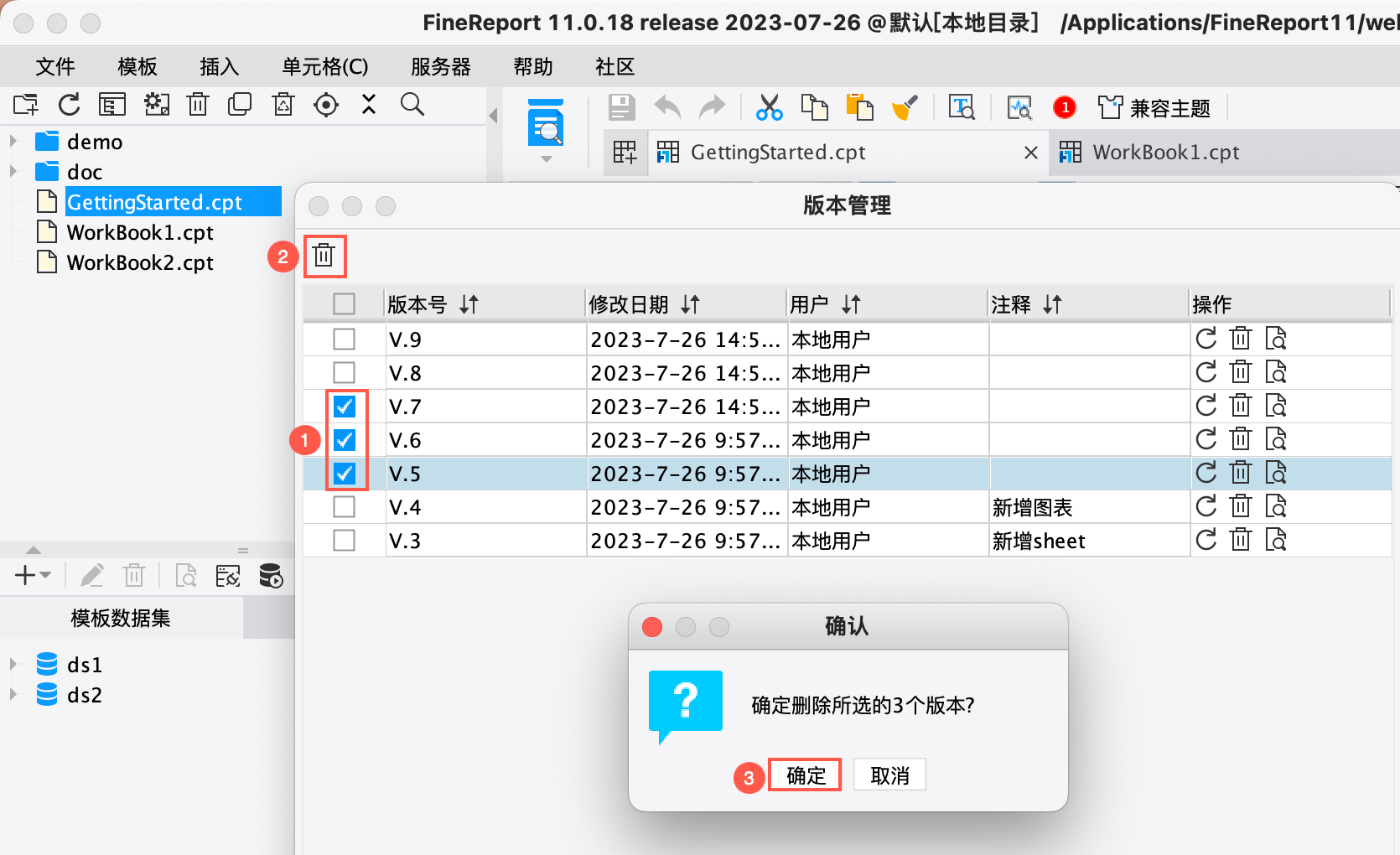This screenshot has height=855, width=1400.
Task: Sort versions by 注释 column
Action: (1052, 304)
